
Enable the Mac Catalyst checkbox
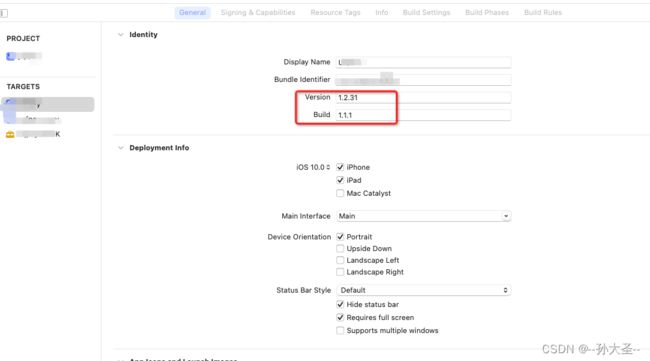(340, 193)
